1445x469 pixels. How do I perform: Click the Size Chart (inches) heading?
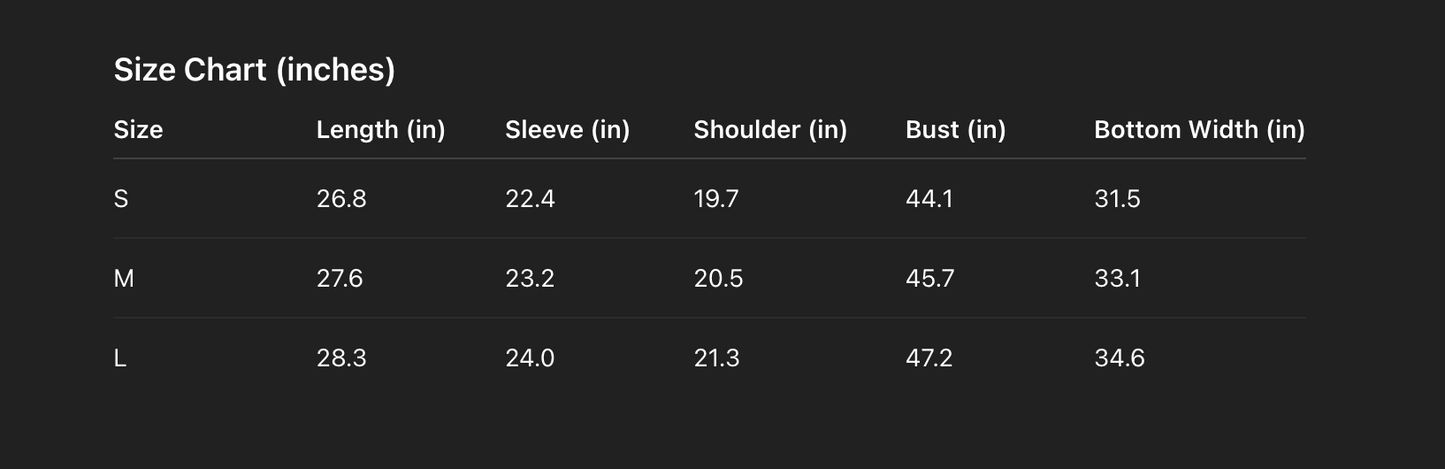click(254, 70)
